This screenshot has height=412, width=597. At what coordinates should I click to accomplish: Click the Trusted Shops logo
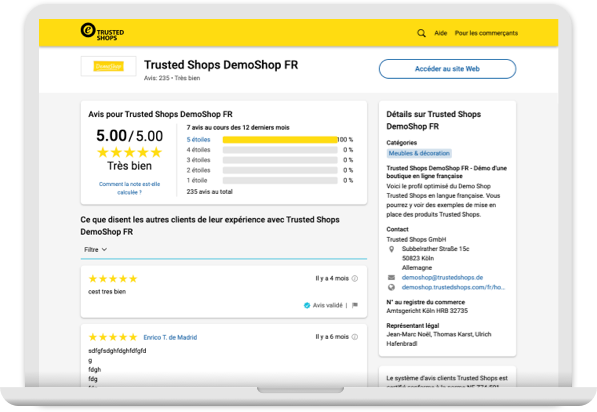click(x=102, y=32)
